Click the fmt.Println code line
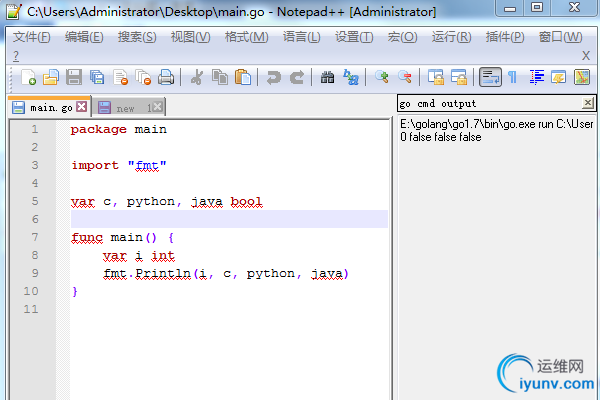600x400 pixels. pyautogui.click(x=226, y=273)
